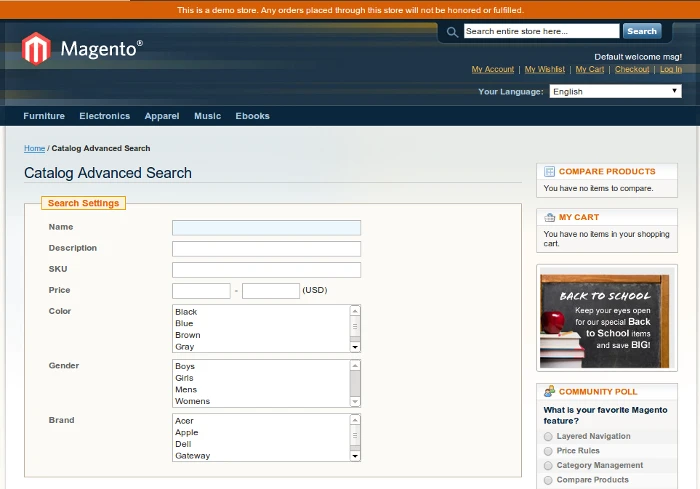Image resolution: width=700 pixels, height=489 pixels.
Task: Select Womens in the Gender list
Action: click(262, 401)
